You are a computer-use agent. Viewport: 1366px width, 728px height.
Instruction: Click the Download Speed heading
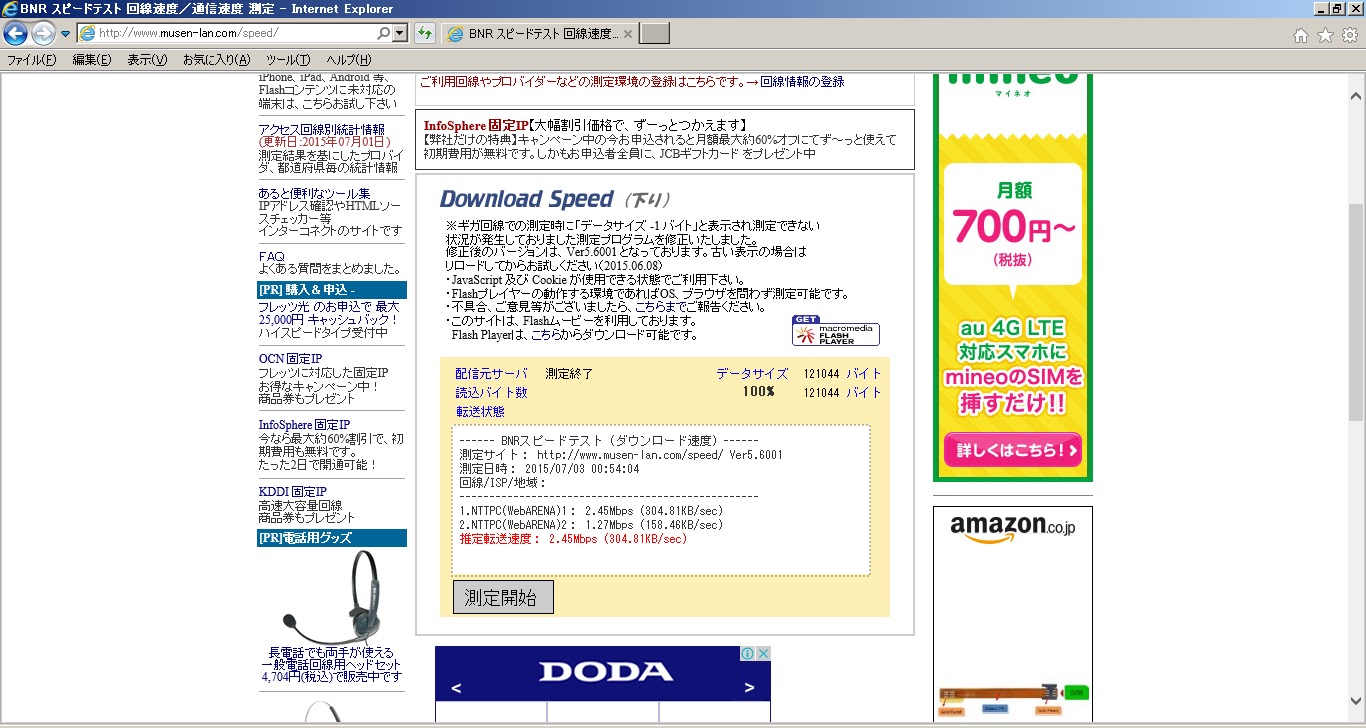526,199
